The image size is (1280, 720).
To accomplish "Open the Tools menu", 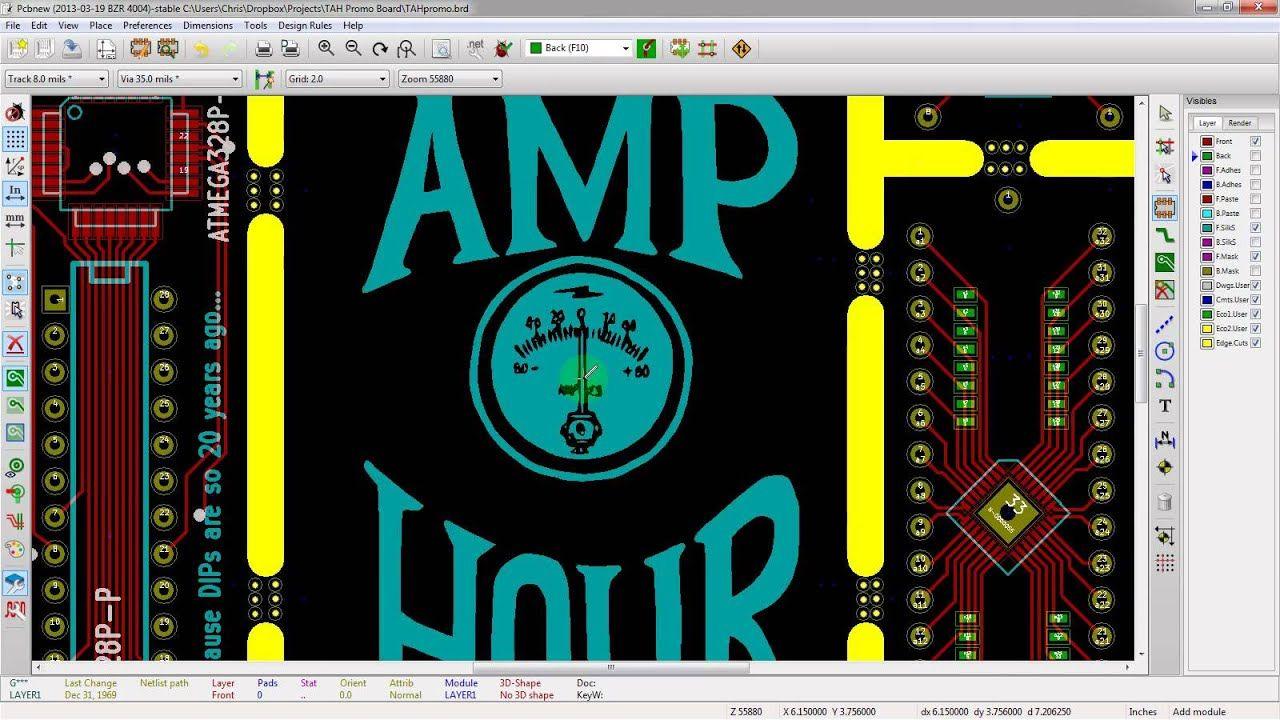I will pos(255,25).
